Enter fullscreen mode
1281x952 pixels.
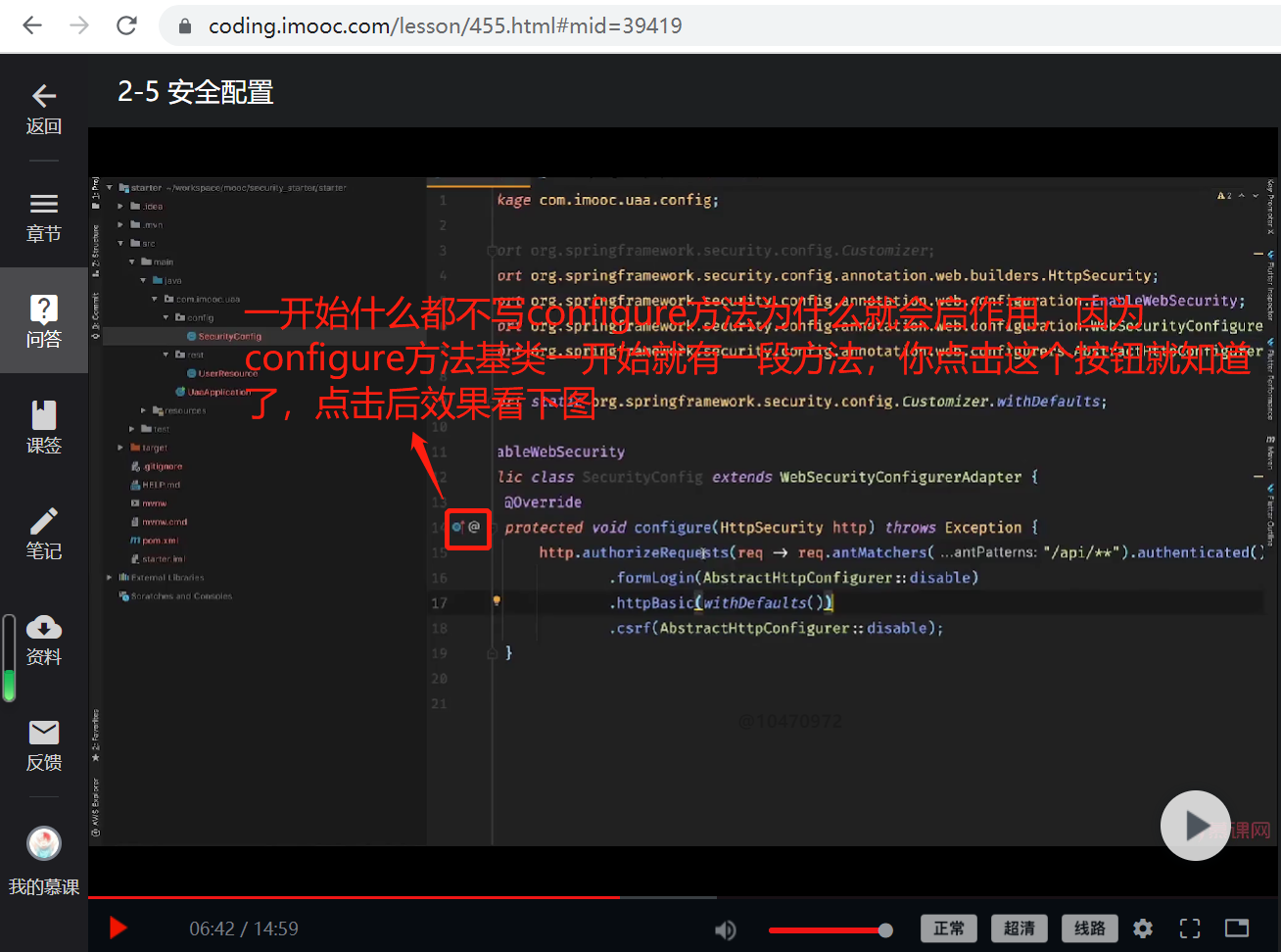tap(1190, 928)
